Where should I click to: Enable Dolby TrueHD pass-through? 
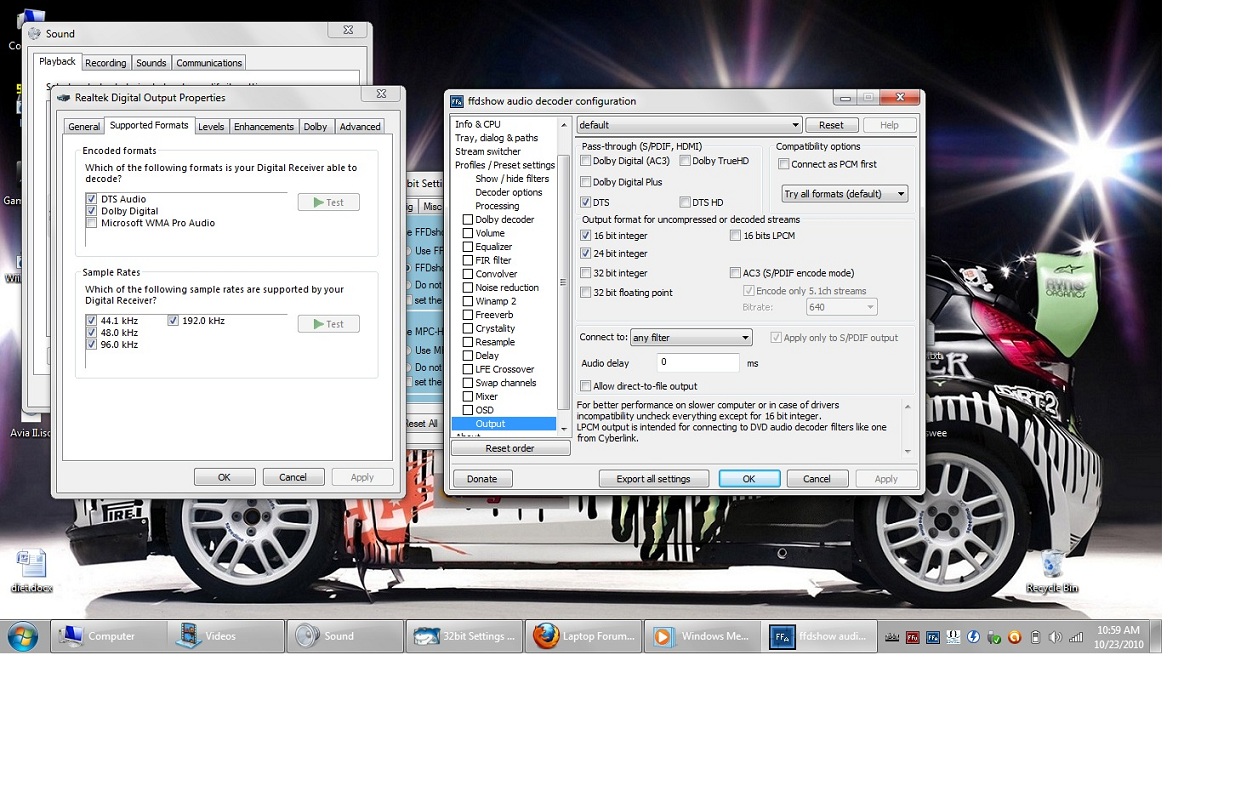click(x=685, y=161)
